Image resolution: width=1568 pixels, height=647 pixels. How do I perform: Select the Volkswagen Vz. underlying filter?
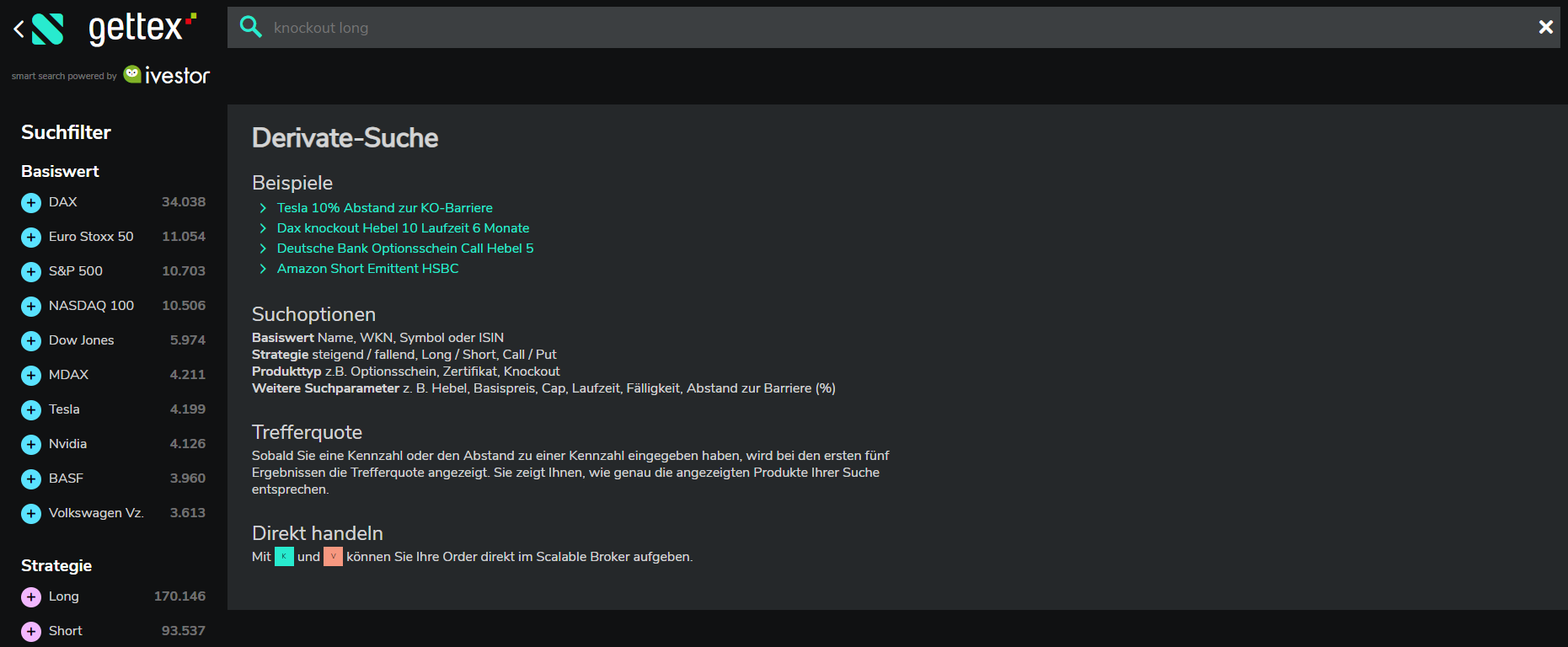pos(113,513)
